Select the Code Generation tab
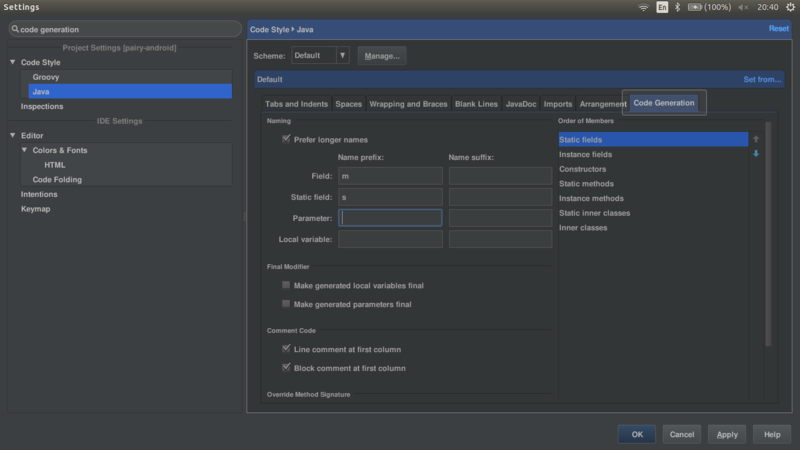The height and width of the screenshot is (450, 800). [664, 103]
